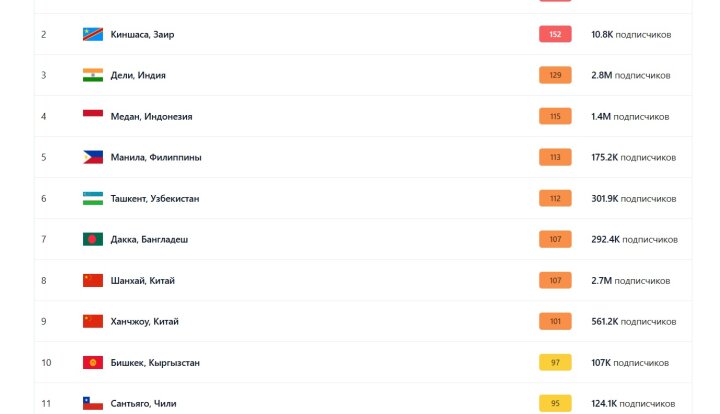Image resolution: width=720 pixels, height=414 pixels.
Task: Open the Дели, Индия city link
Action: click(138, 75)
